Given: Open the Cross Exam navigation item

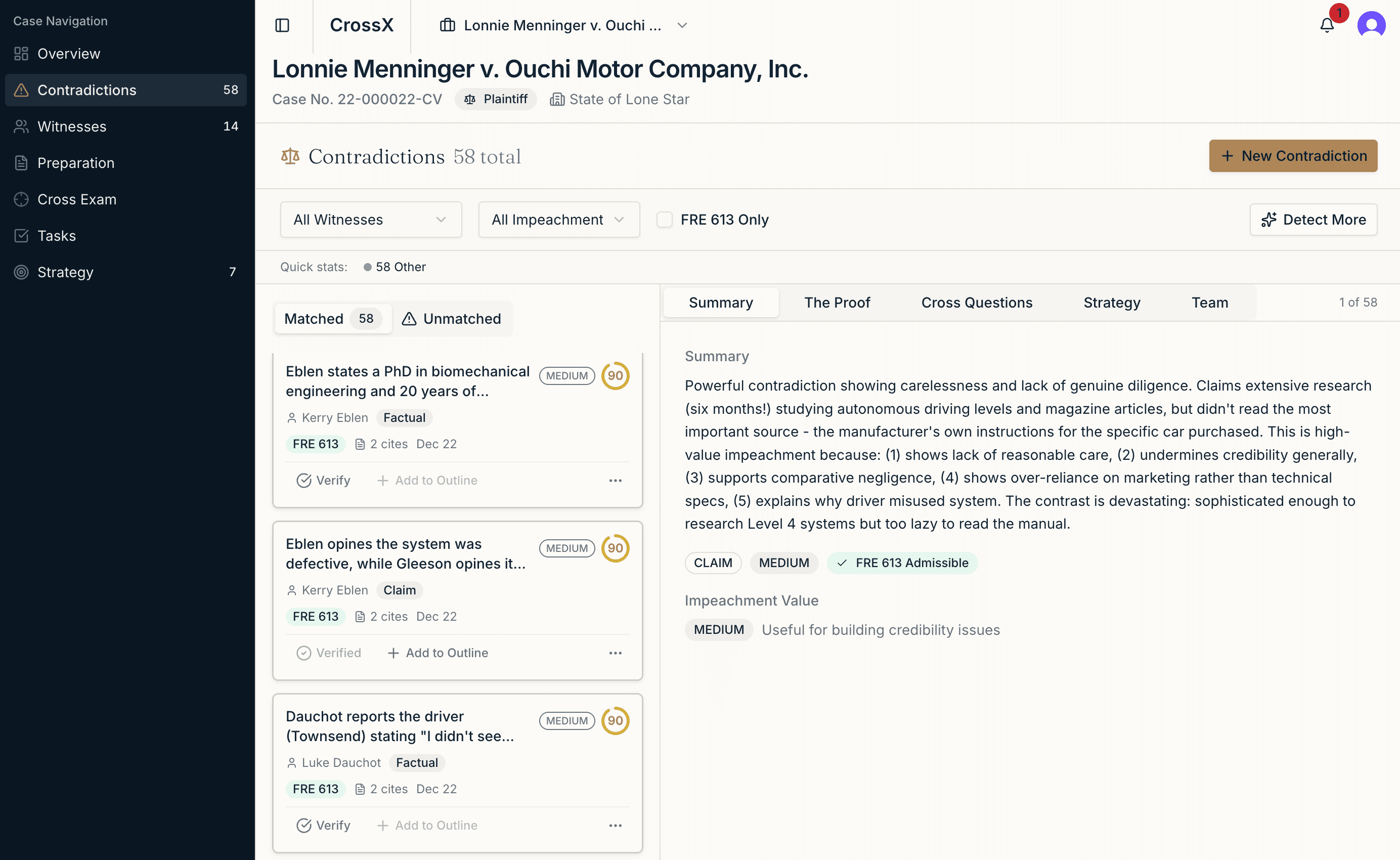Looking at the screenshot, I should coord(77,199).
